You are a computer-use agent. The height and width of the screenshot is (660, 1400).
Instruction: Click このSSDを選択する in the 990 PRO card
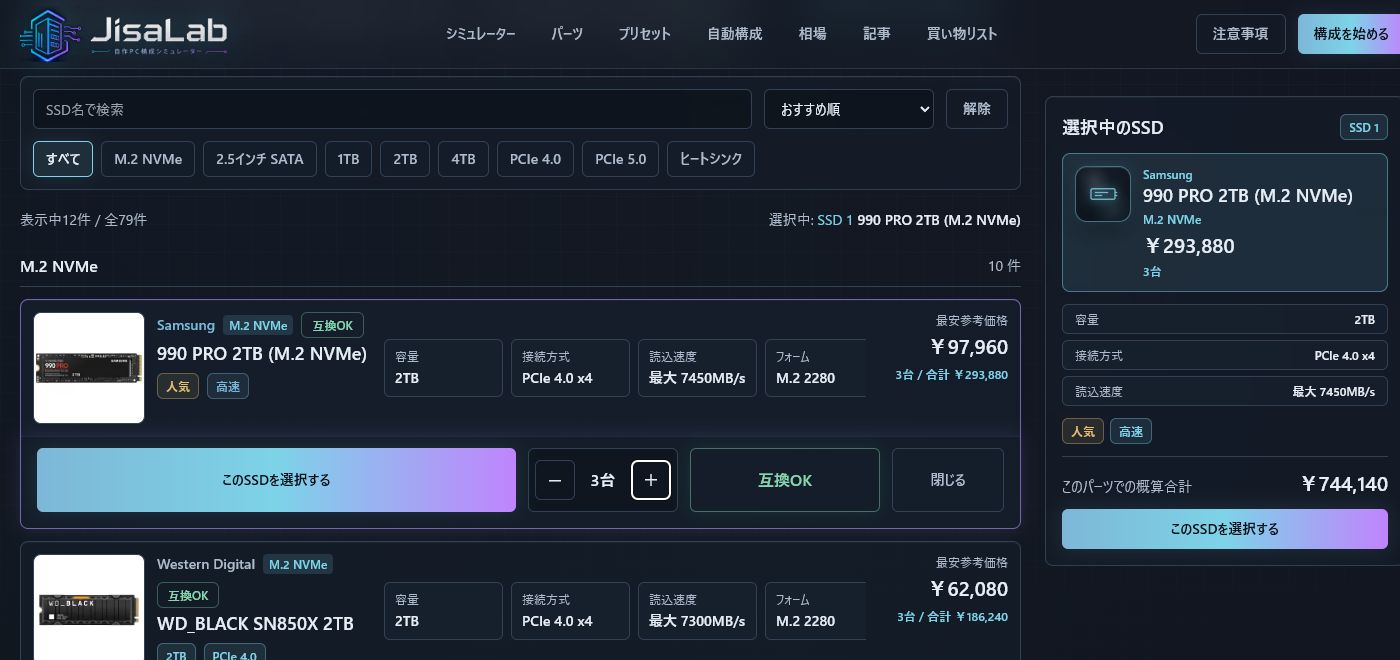[276, 480]
